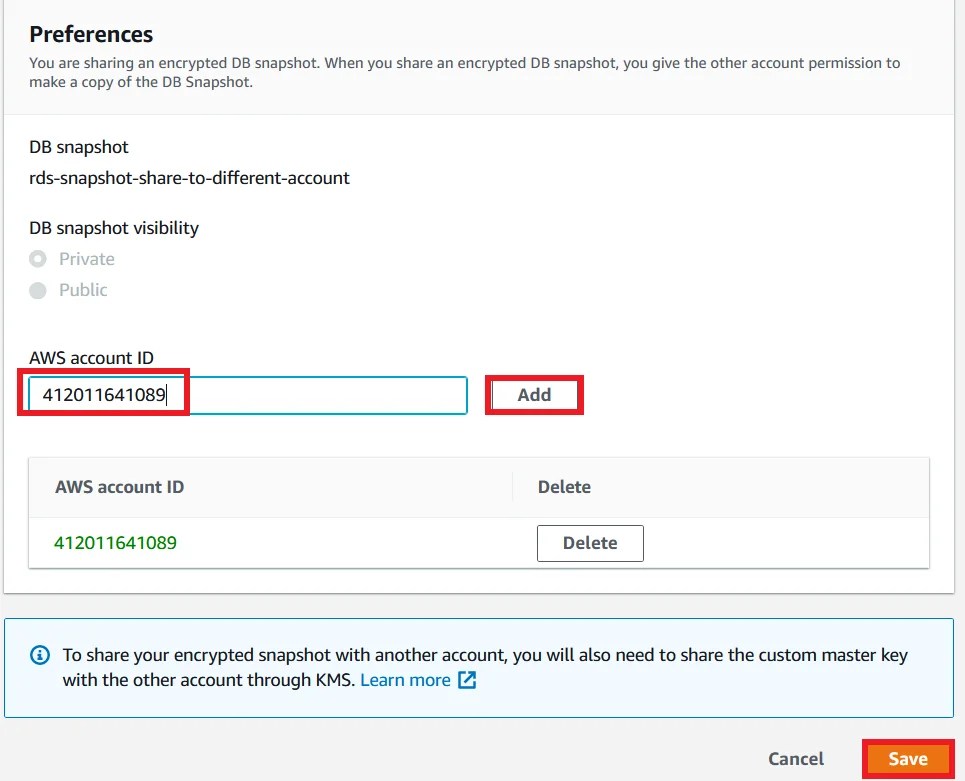The height and width of the screenshot is (781, 965).
Task: Click the table row containing the shared account
Action: tap(300, 543)
